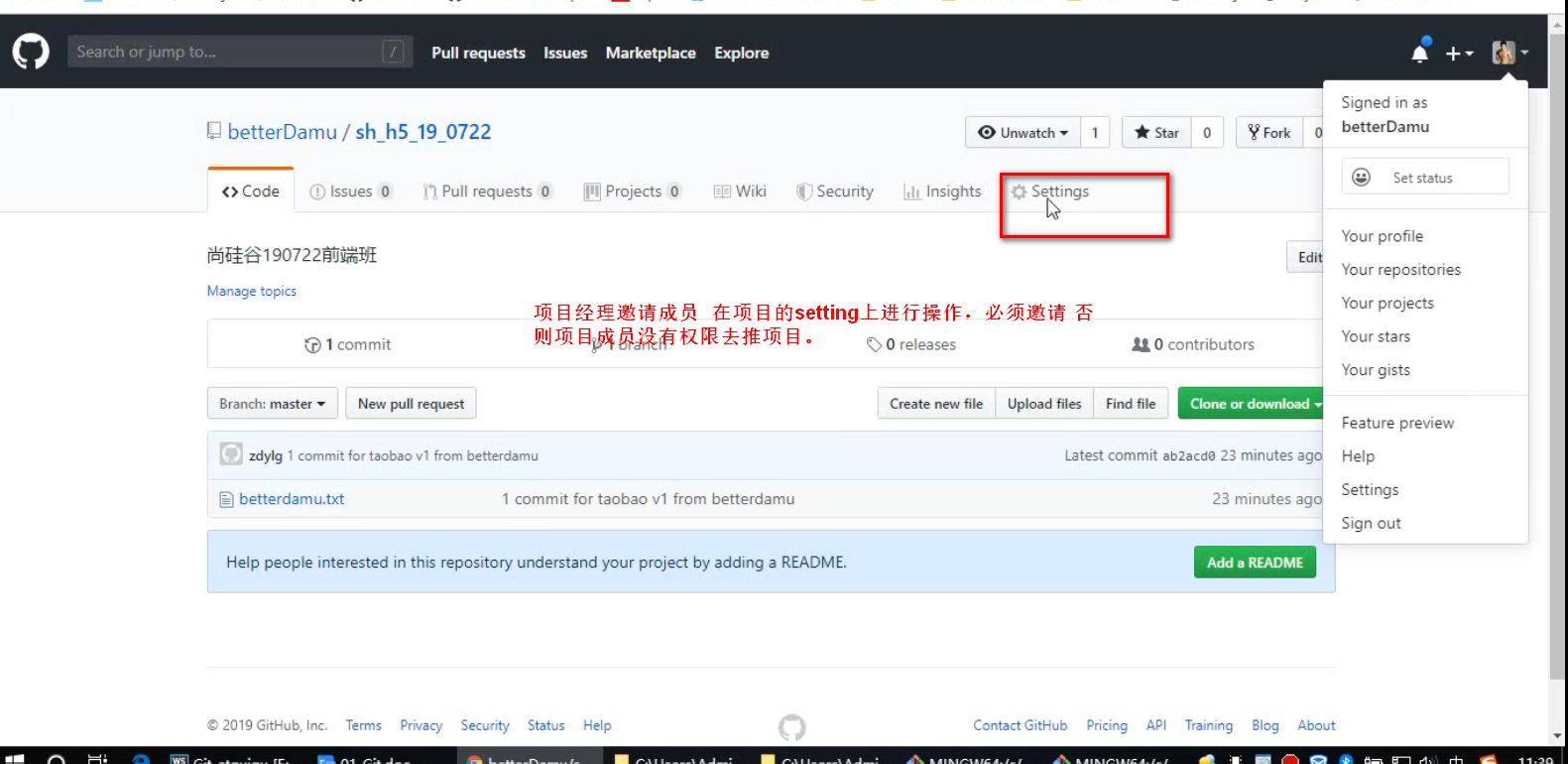Viewport: 1568px width, 764px height.
Task: Click the user avatar menu
Action: pos(1510,53)
